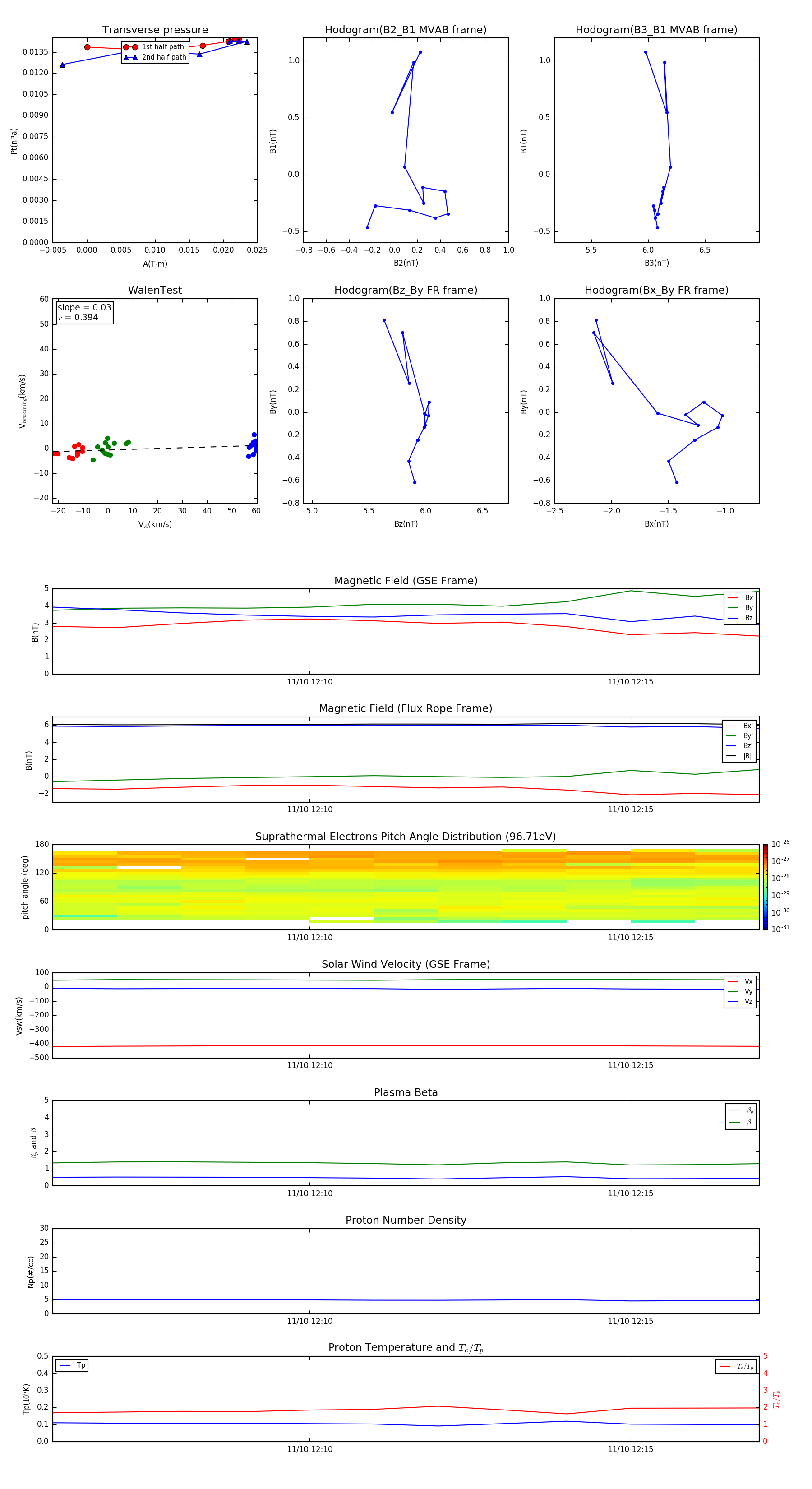812x1489 pixels.
Task: Click 'Vx' in the solar wind velocity legend
Action: pyautogui.click(x=741, y=981)
